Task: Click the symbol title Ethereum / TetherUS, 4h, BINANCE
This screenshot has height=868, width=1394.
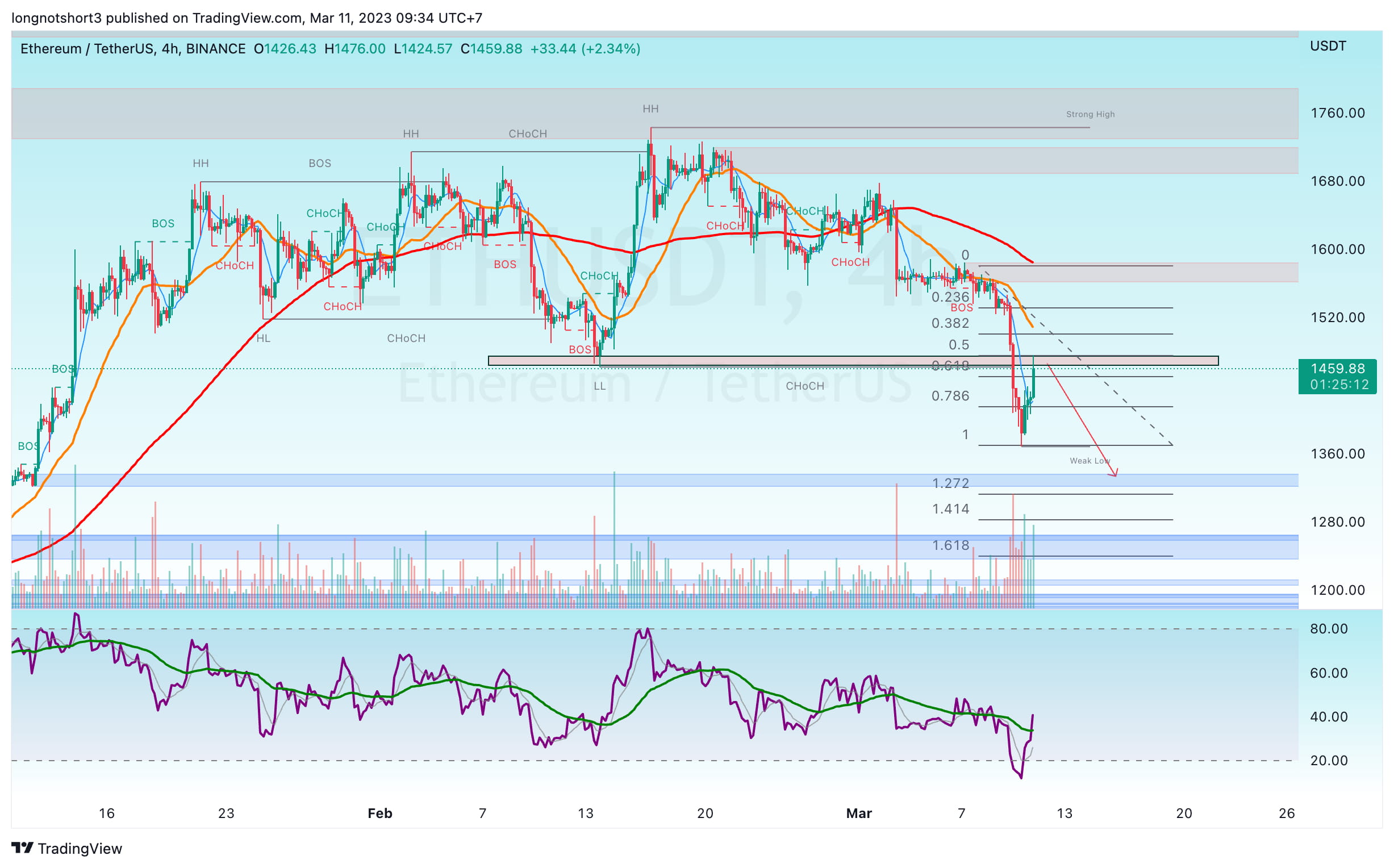Action: (x=133, y=49)
